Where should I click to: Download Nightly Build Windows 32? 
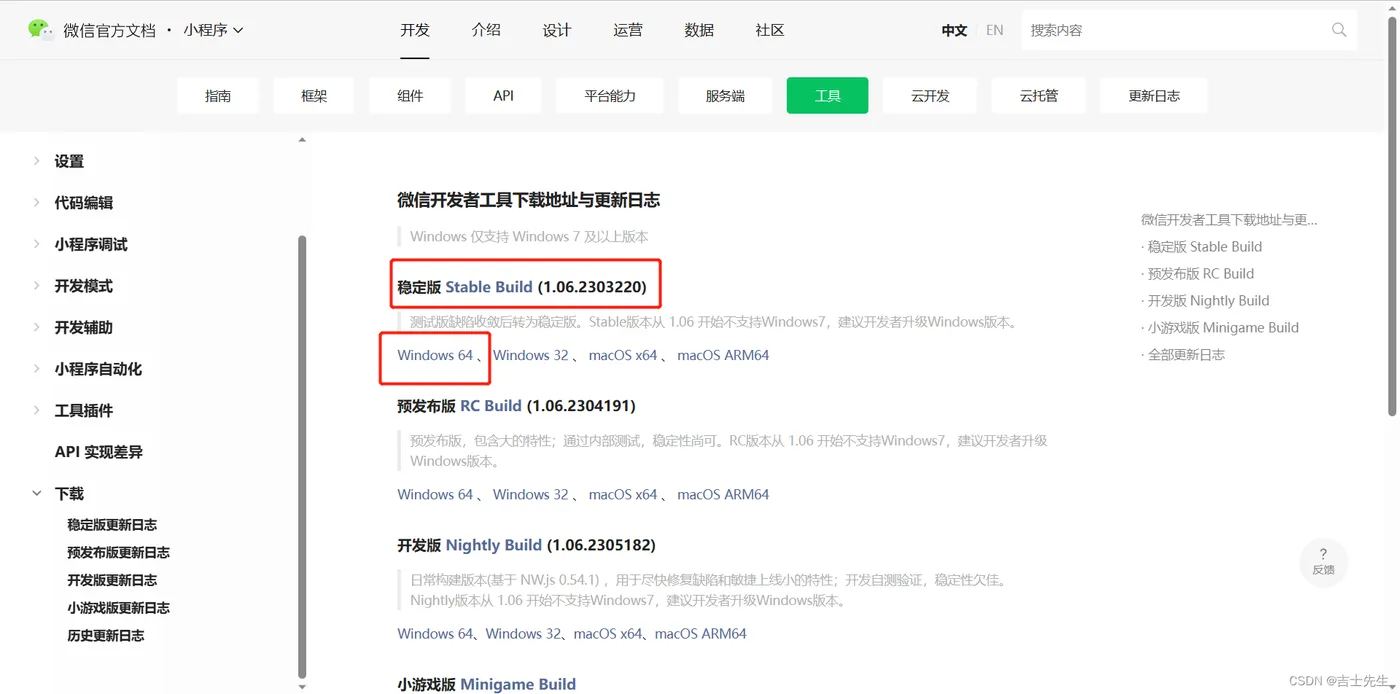524,633
